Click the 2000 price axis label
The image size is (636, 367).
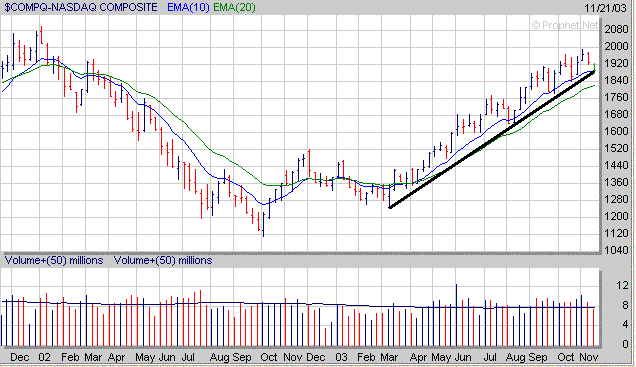pos(616,46)
